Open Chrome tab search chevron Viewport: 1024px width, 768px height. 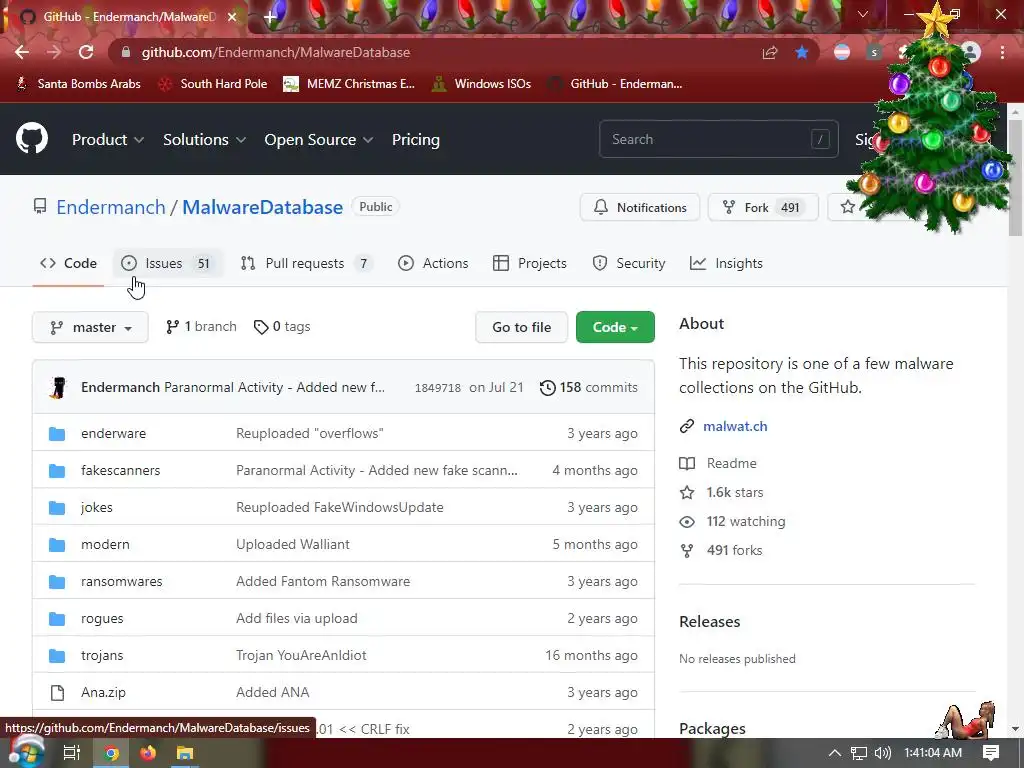click(863, 14)
